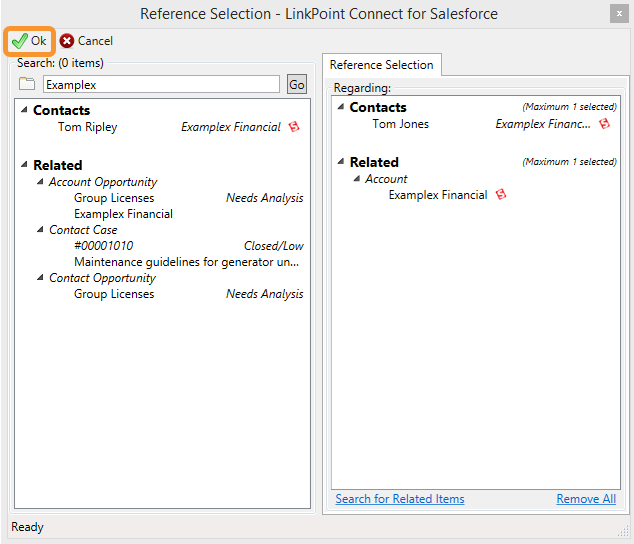Collapse the Contact Case node

pos(40,229)
